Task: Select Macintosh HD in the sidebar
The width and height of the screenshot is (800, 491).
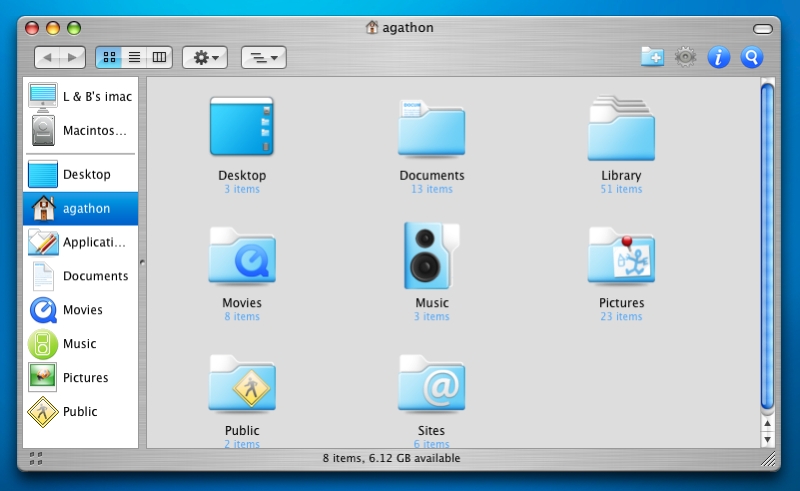Action: [82, 130]
